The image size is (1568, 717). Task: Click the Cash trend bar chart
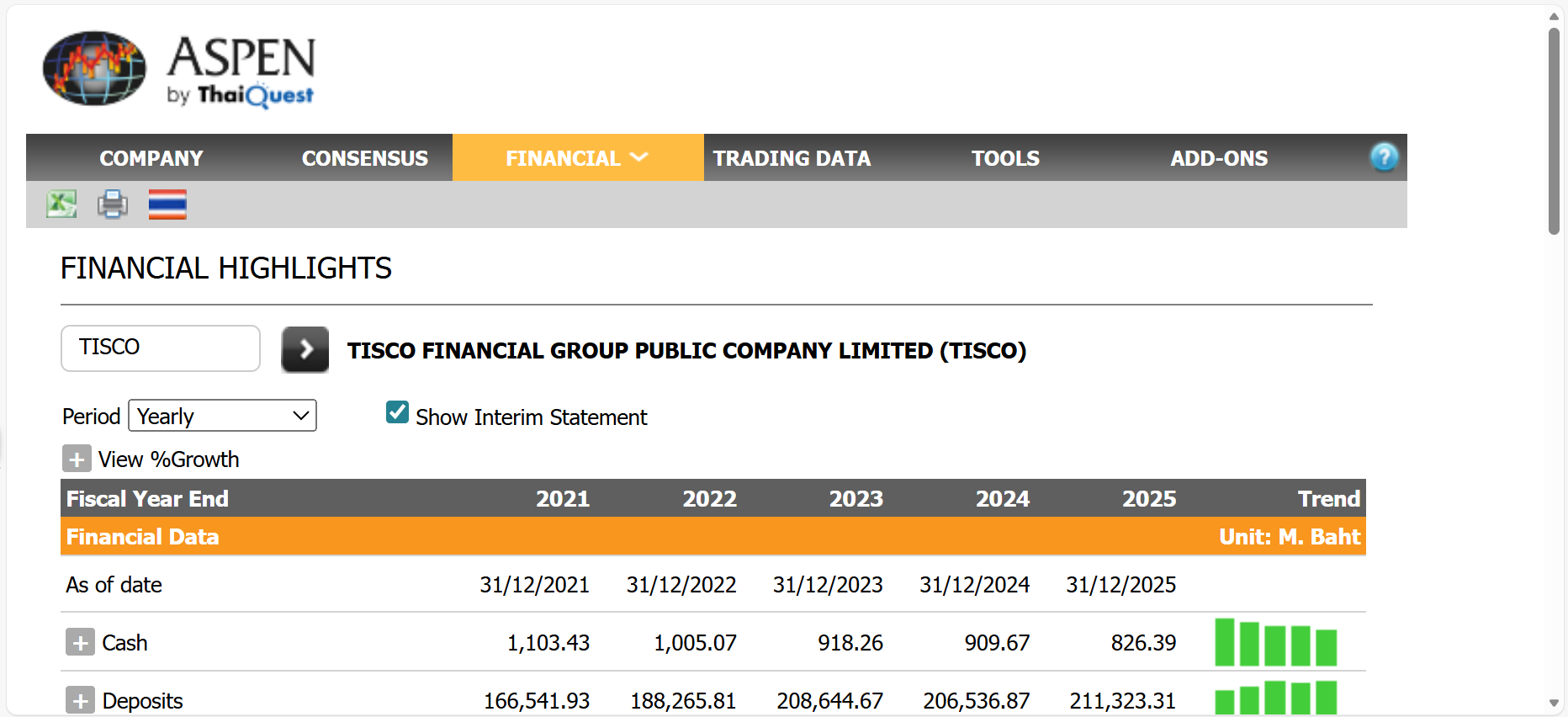[1275, 642]
